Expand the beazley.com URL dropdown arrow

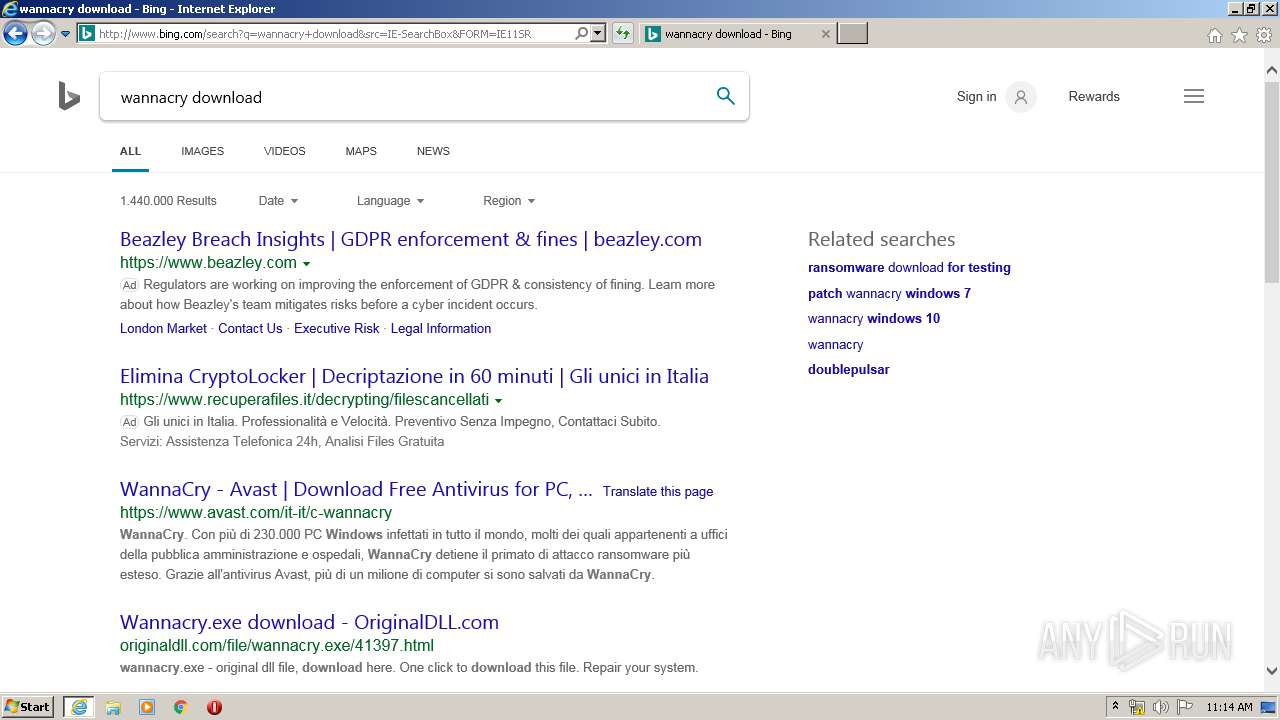306,264
